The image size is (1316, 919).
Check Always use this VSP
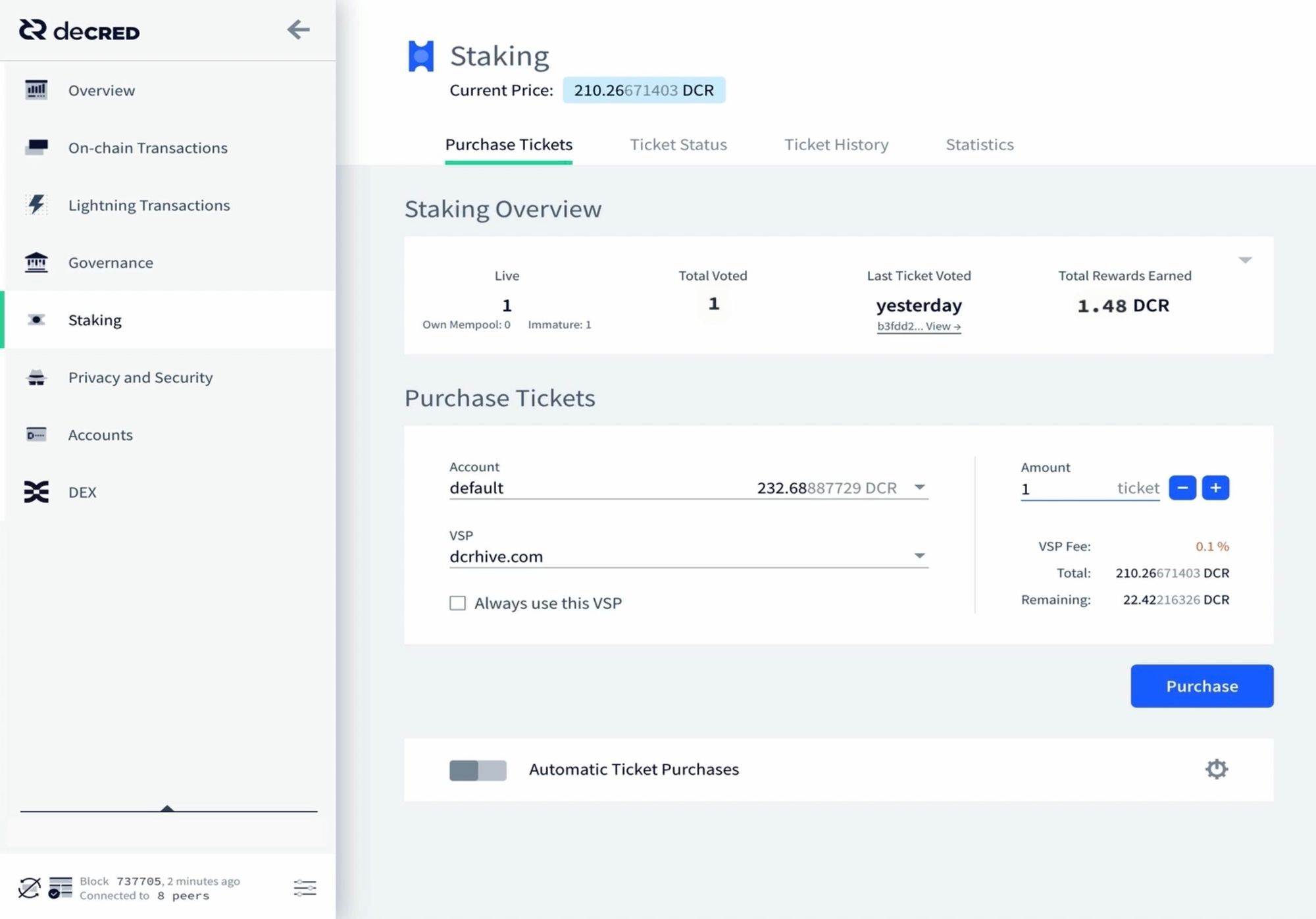(457, 603)
